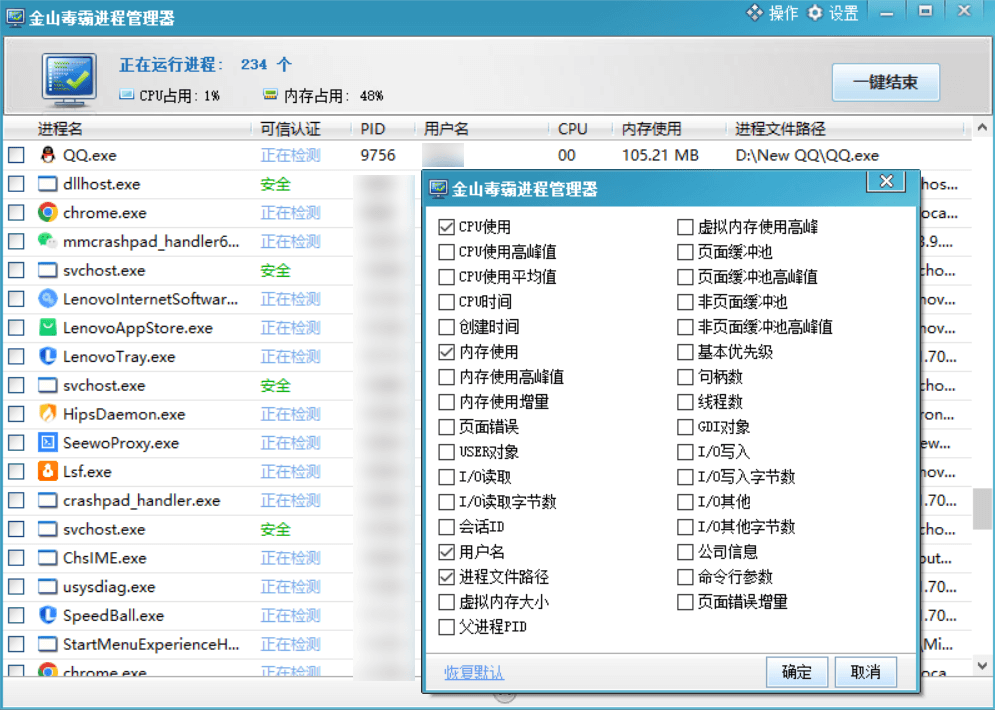
Task: Enable the 命令行参数 checkbox
Action: pos(685,577)
